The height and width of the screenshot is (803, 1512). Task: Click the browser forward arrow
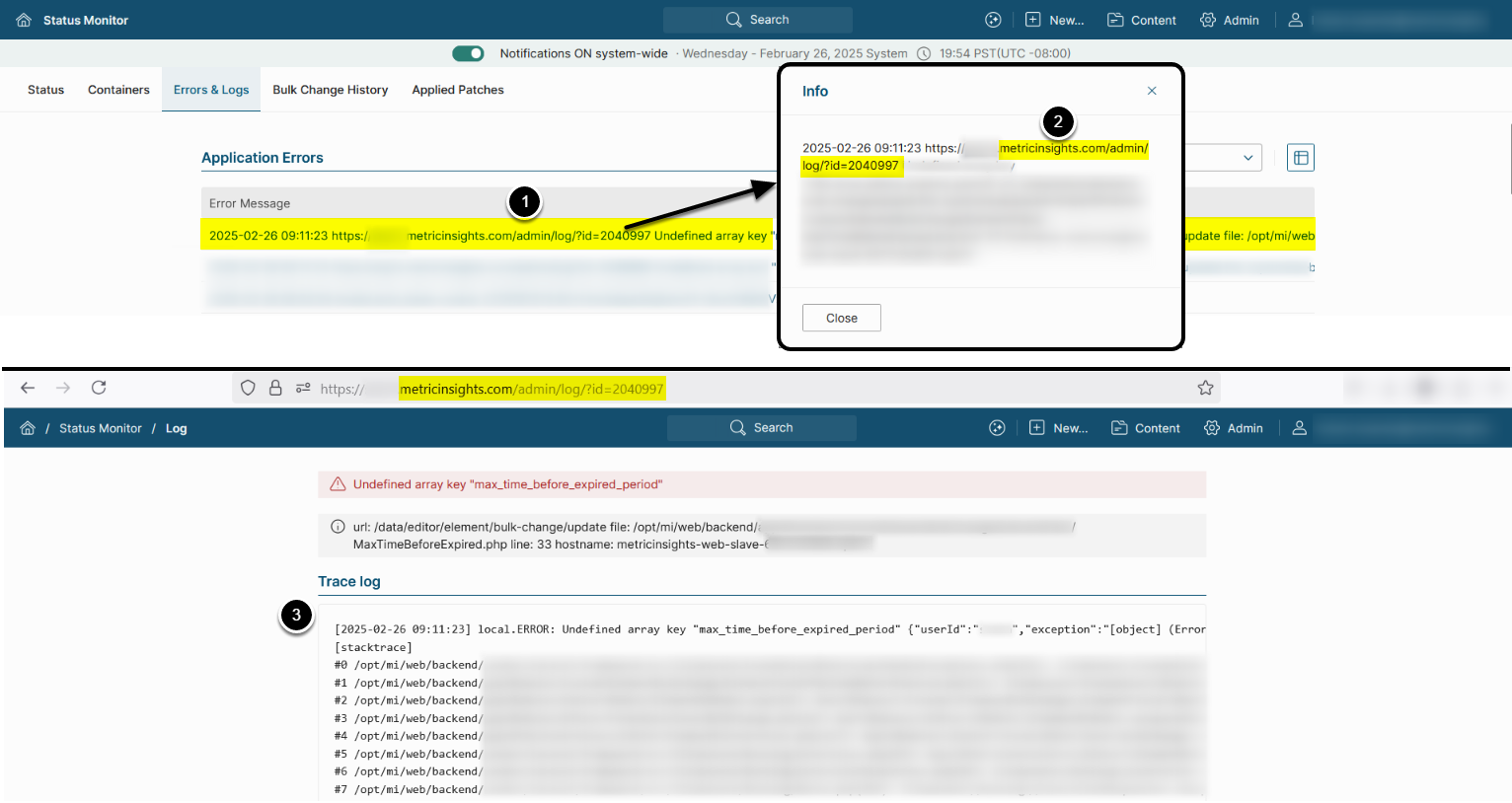63,388
